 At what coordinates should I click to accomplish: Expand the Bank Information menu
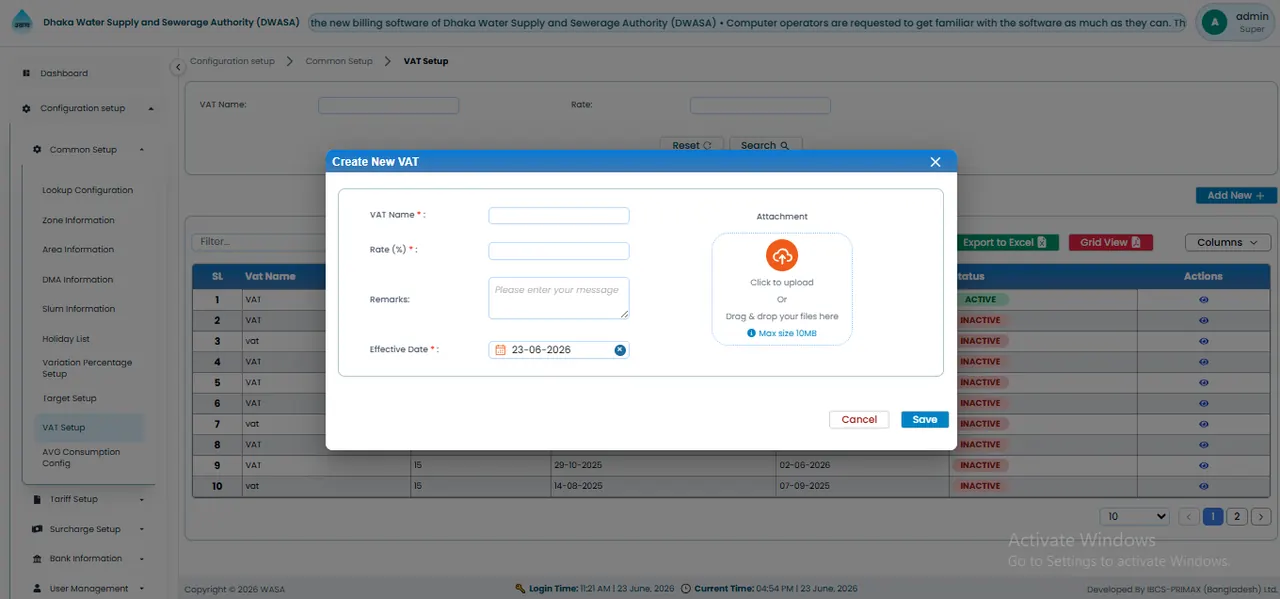88,559
